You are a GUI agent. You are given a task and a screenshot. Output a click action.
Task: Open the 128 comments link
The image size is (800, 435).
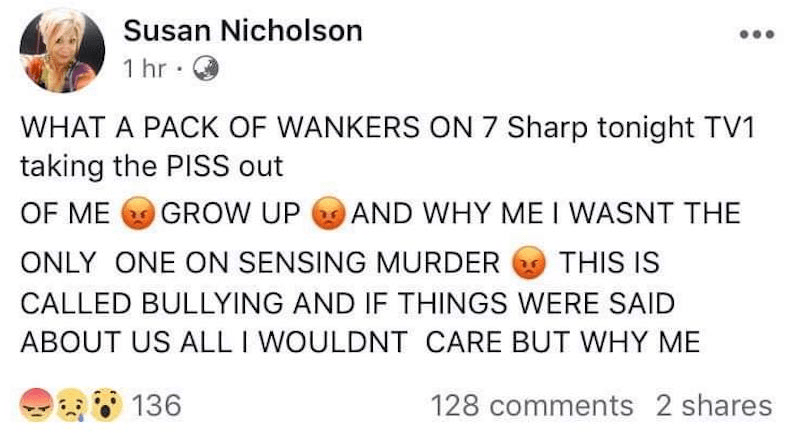pos(531,406)
